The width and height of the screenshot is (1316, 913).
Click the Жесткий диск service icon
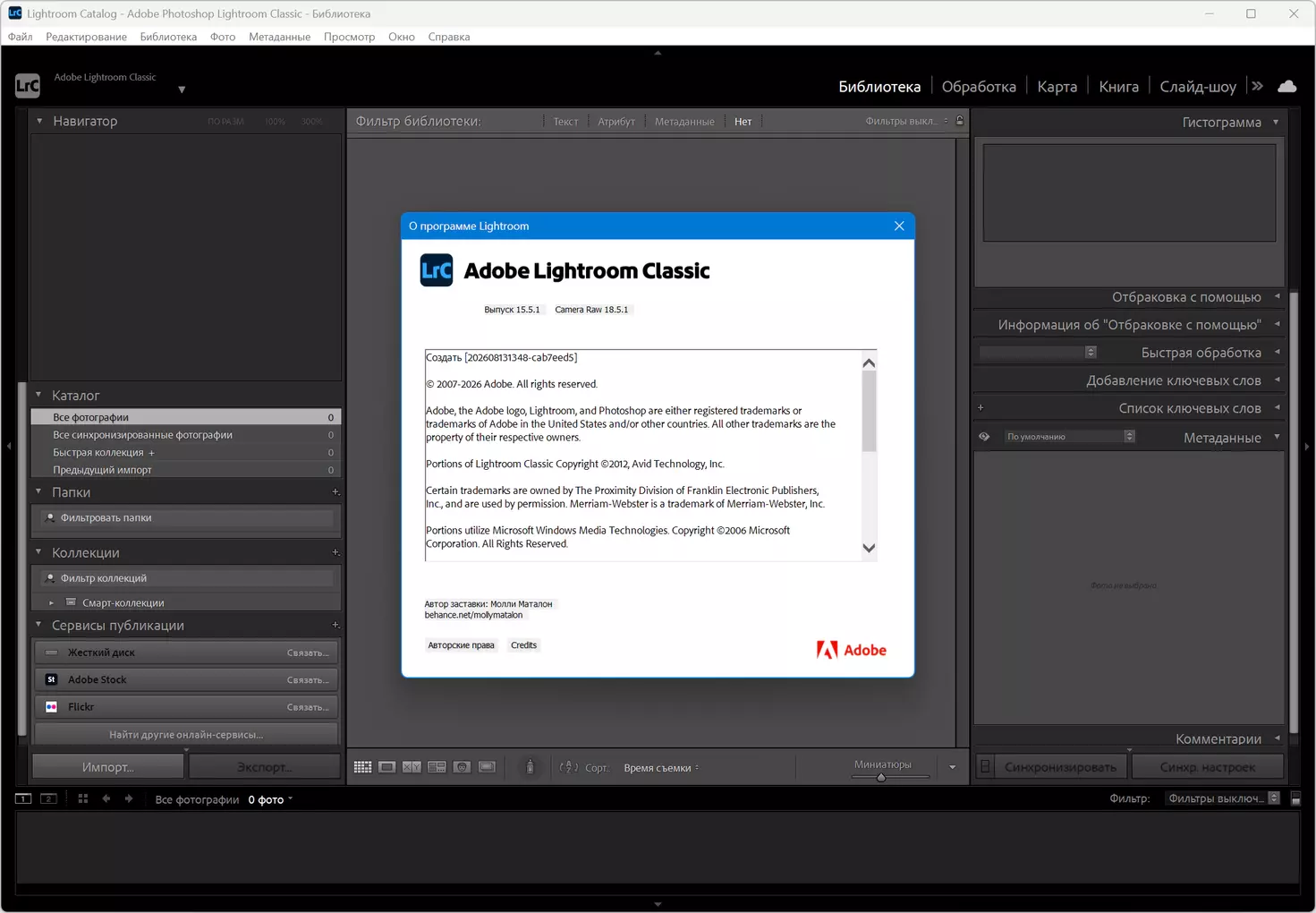51,653
